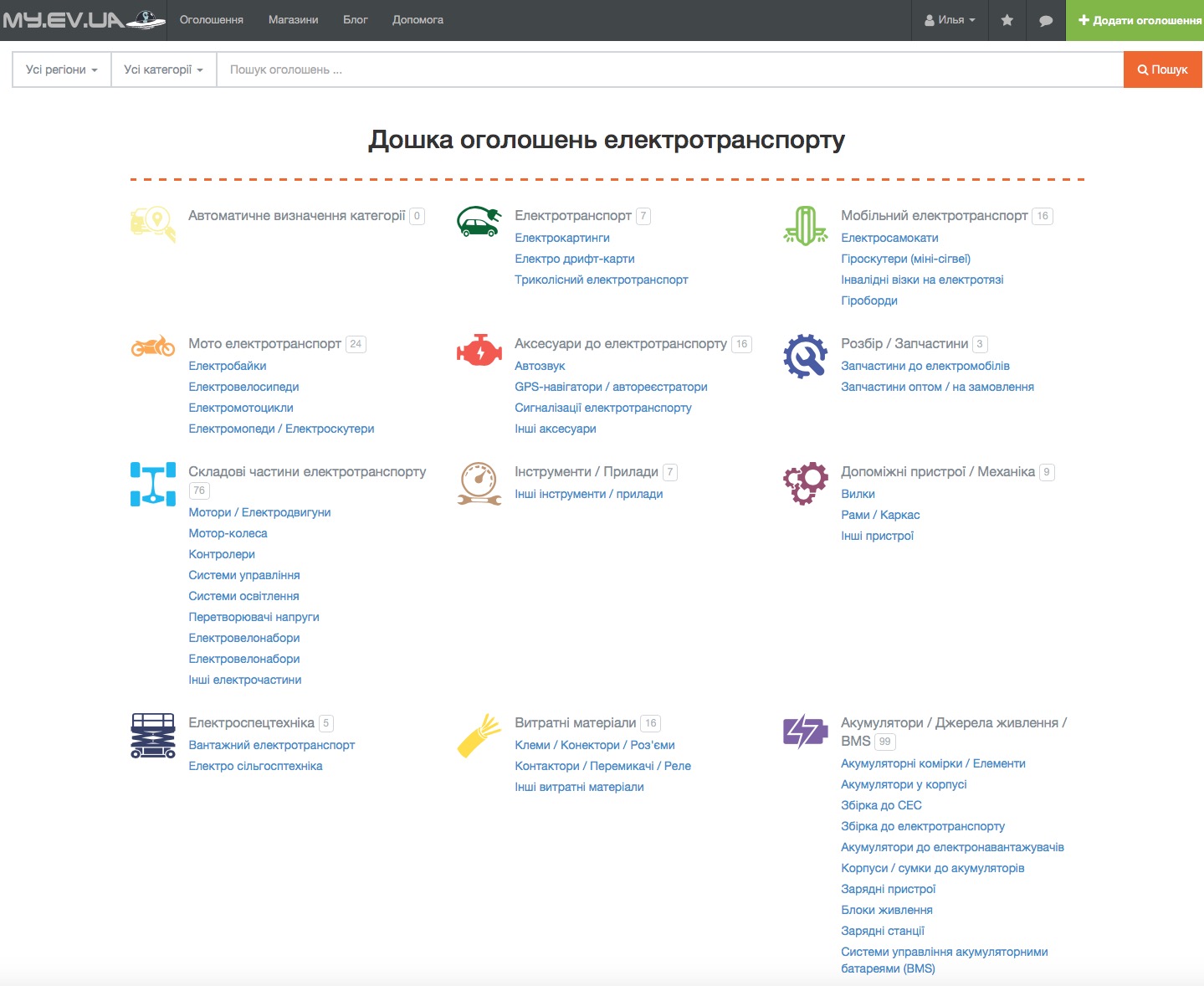Click the red engine accessories icon
1204x986 pixels.
[479, 351]
